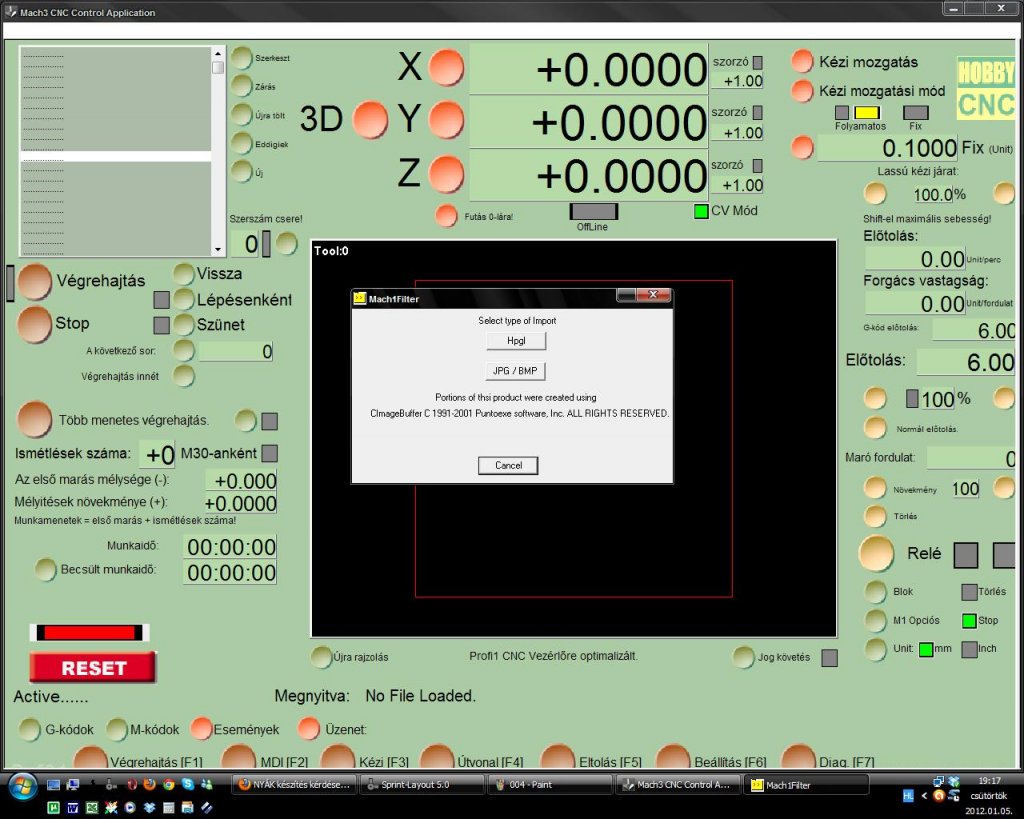
Task: Click the G-kódok round button
Action: pos(29,730)
